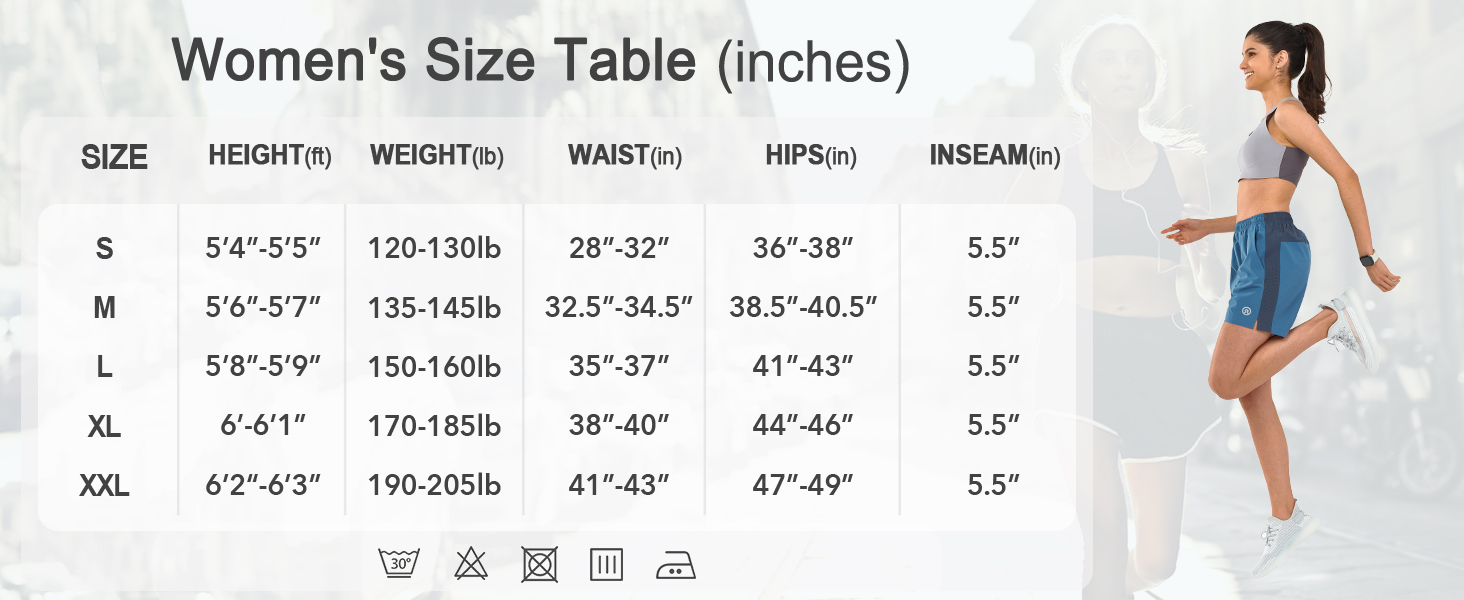This screenshot has width=1464, height=600.
Task: Click the 135-145lb weight cell
Action: coord(434,308)
